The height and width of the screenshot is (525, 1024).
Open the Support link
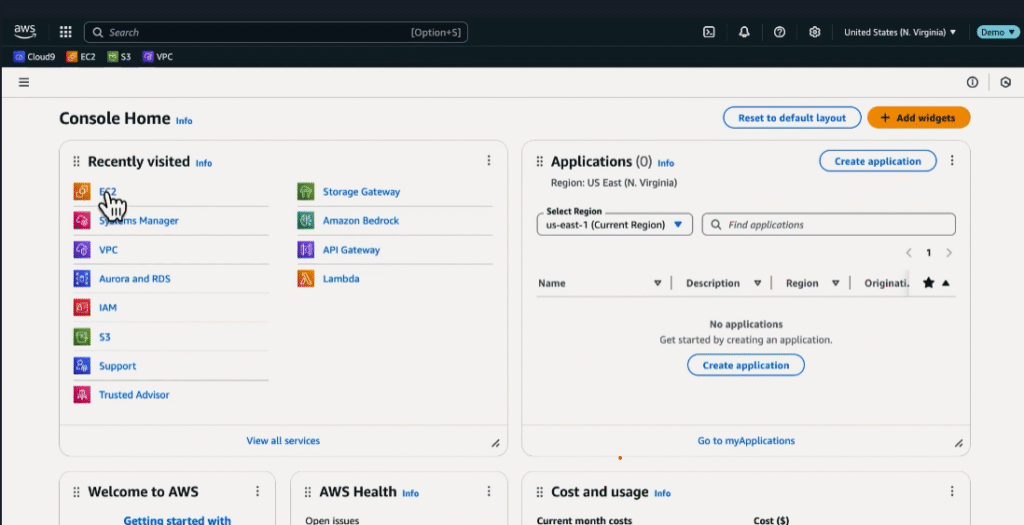point(118,366)
